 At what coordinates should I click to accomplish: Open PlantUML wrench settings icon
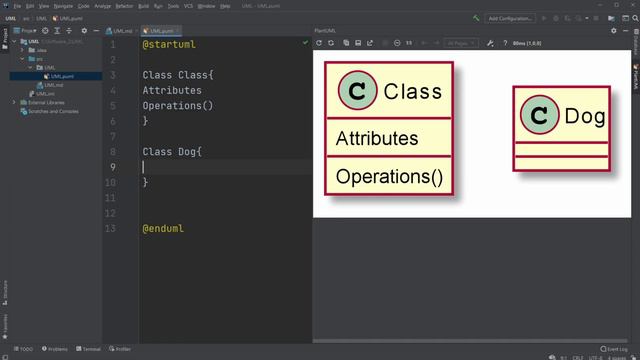[490, 43]
